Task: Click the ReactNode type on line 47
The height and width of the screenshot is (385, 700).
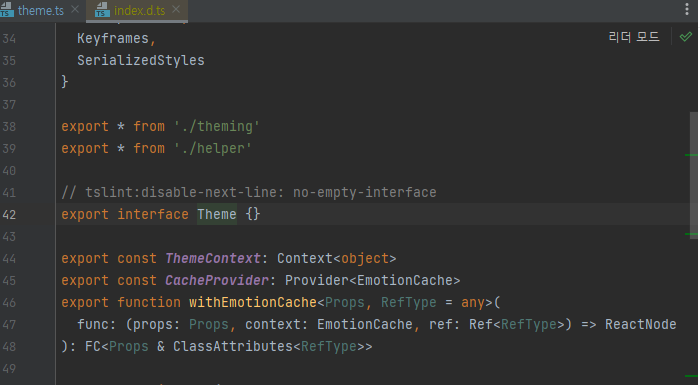Action: click(641, 324)
